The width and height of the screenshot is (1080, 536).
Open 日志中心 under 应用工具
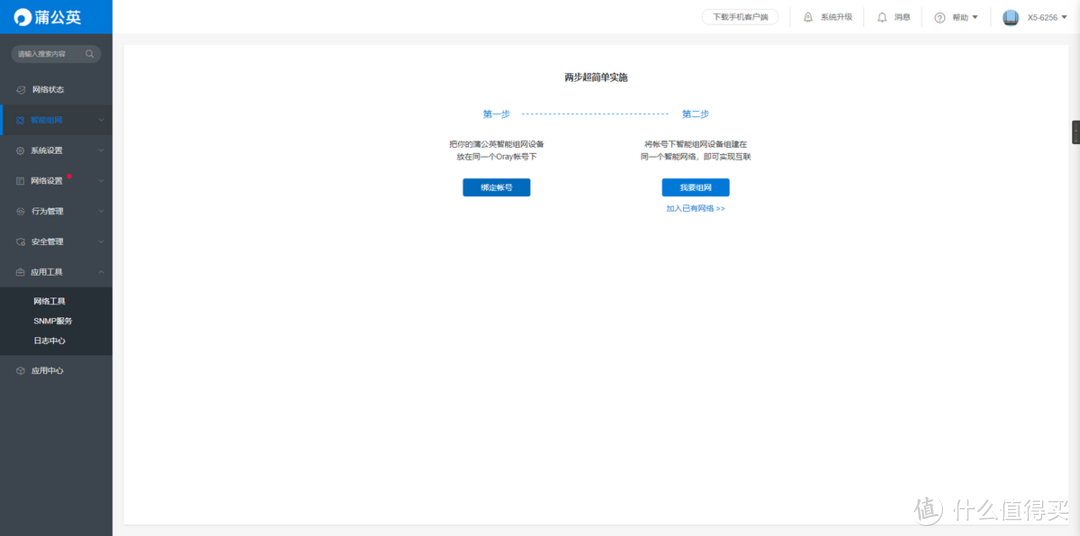pyautogui.click(x=49, y=341)
